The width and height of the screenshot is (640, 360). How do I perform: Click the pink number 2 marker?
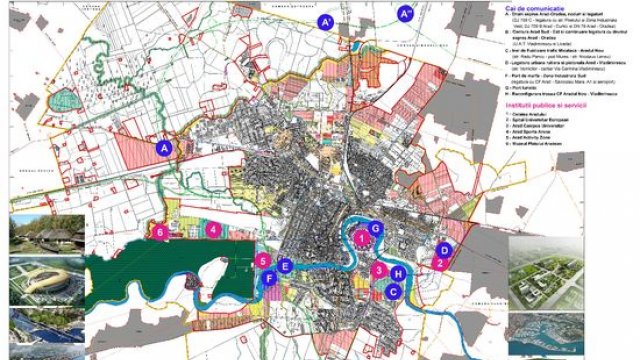(440, 263)
